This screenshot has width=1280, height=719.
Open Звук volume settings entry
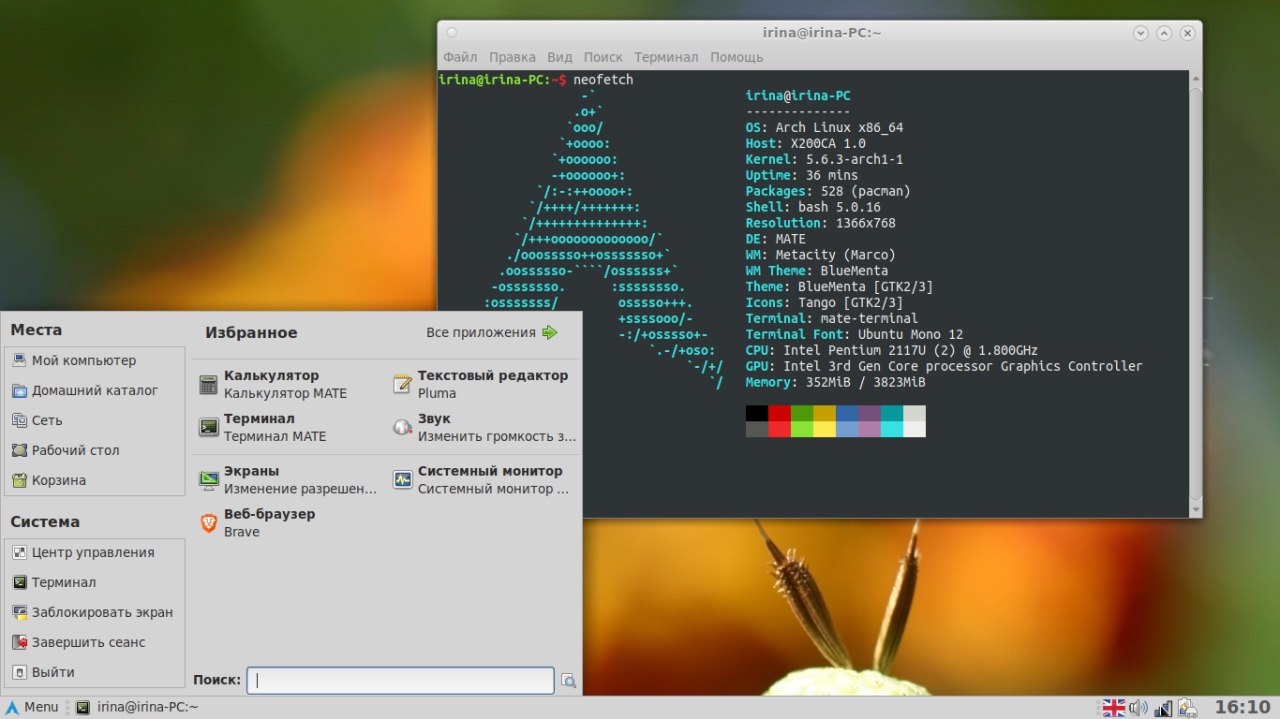click(483, 427)
